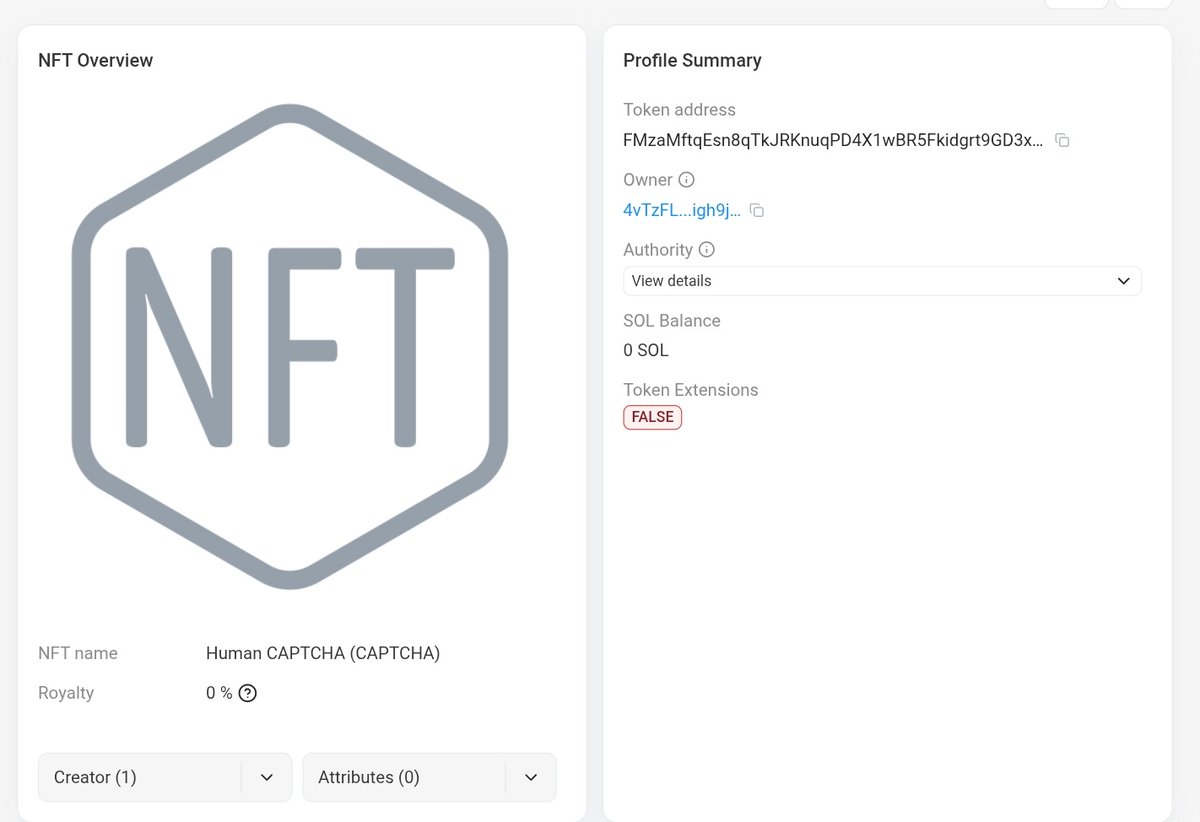Click the info icon next to Authority
This screenshot has width=1200, height=822.
(x=706, y=250)
